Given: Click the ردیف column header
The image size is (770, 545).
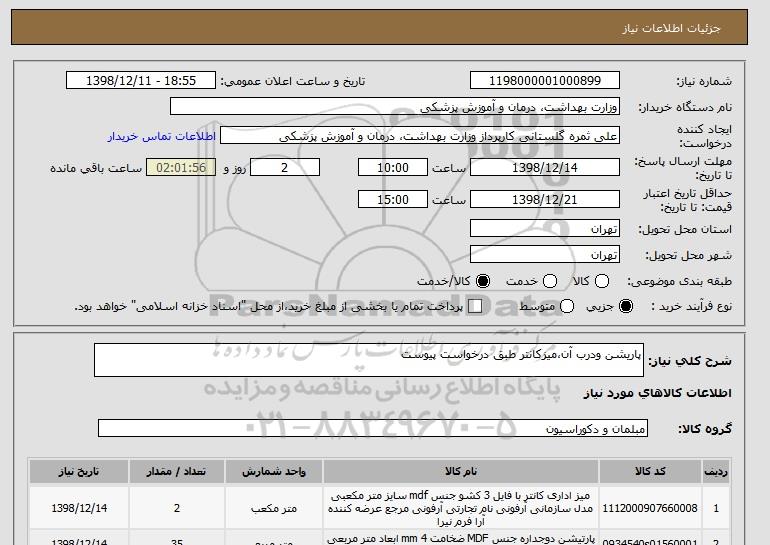Looking at the screenshot, I should pyautogui.click(x=716, y=471).
